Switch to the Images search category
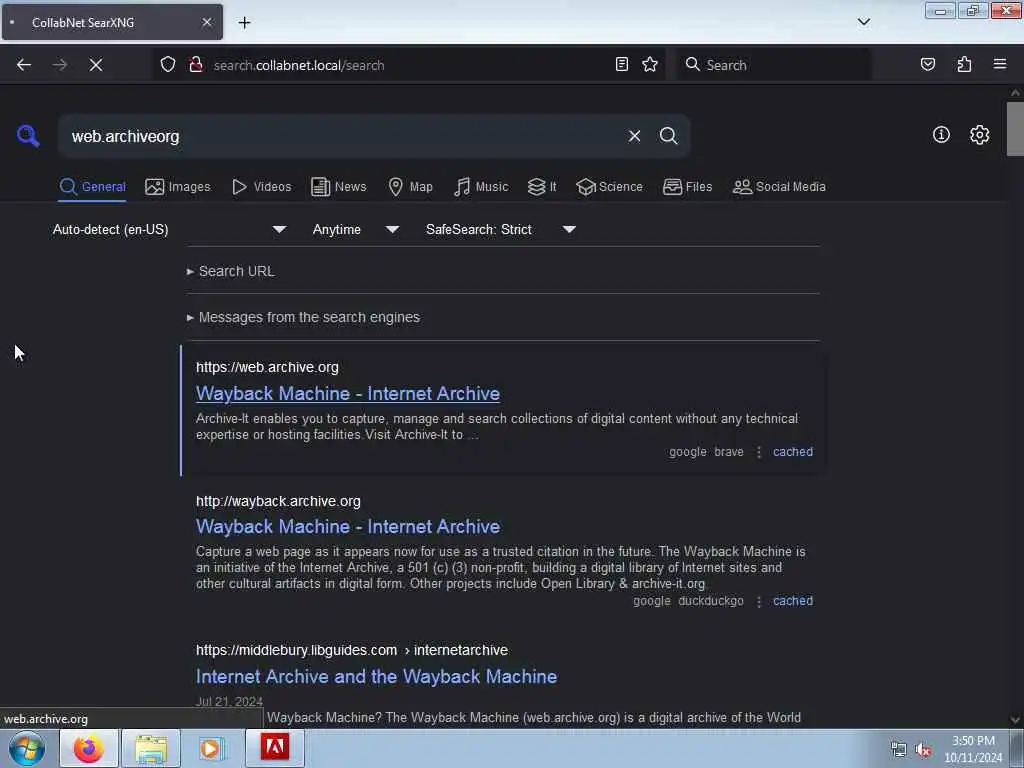 [178, 187]
